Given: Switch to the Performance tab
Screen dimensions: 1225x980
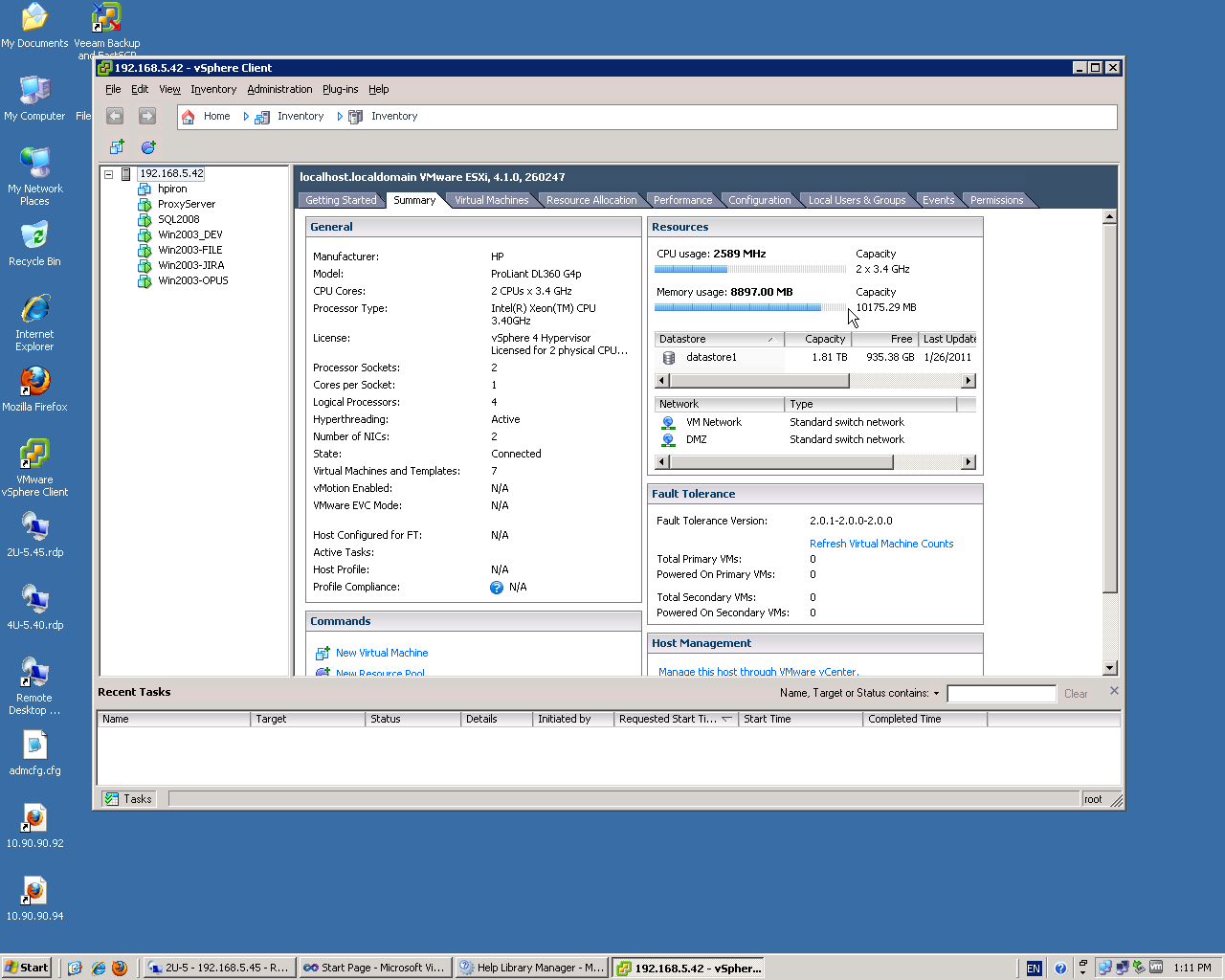Looking at the screenshot, I should pyautogui.click(x=682, y=200).
